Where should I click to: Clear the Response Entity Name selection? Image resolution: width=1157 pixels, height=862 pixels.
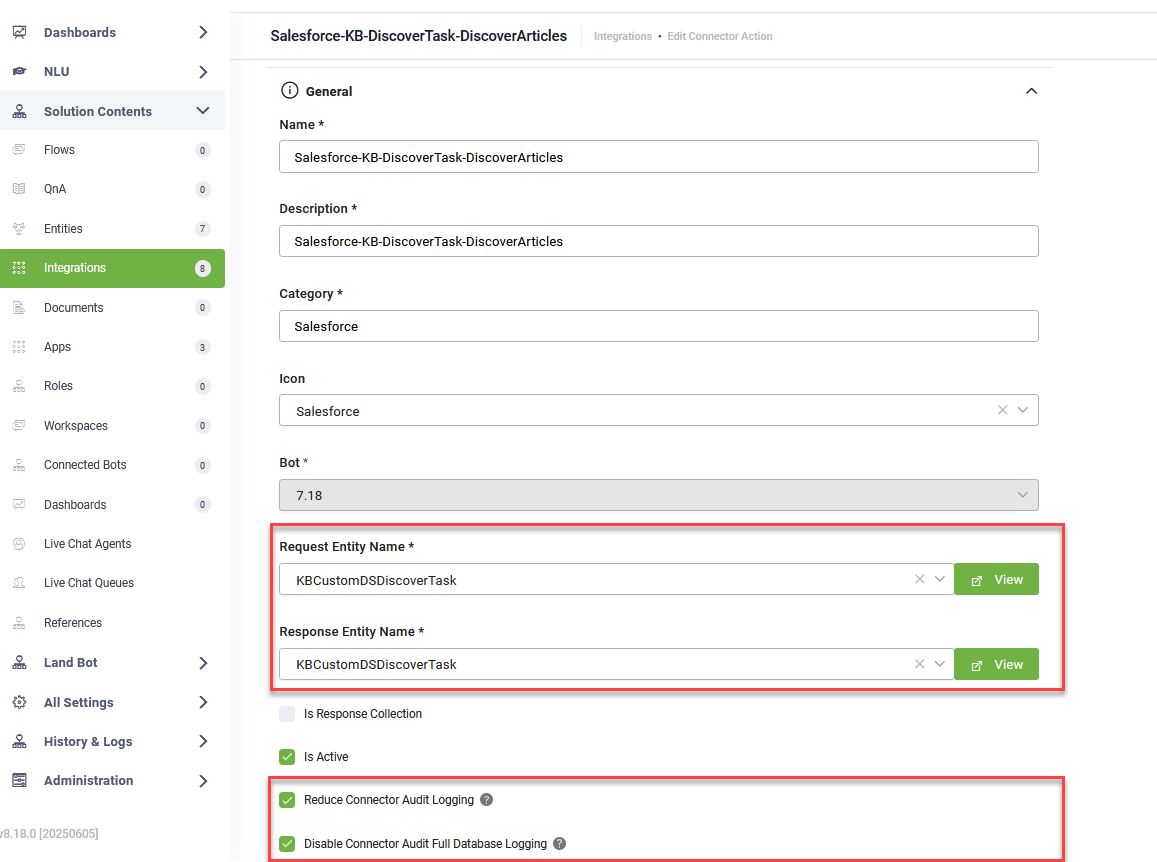(919, 664)
